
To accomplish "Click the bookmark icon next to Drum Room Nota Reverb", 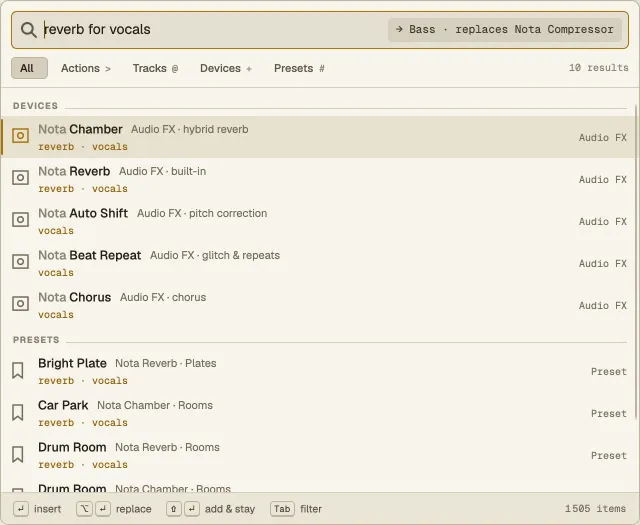I will 18,455.
